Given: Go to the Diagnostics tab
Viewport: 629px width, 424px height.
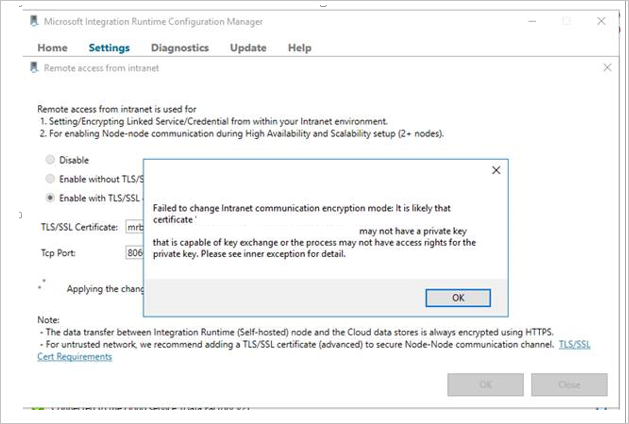Looking at the screenshot, I should click(x=180, y=47).
